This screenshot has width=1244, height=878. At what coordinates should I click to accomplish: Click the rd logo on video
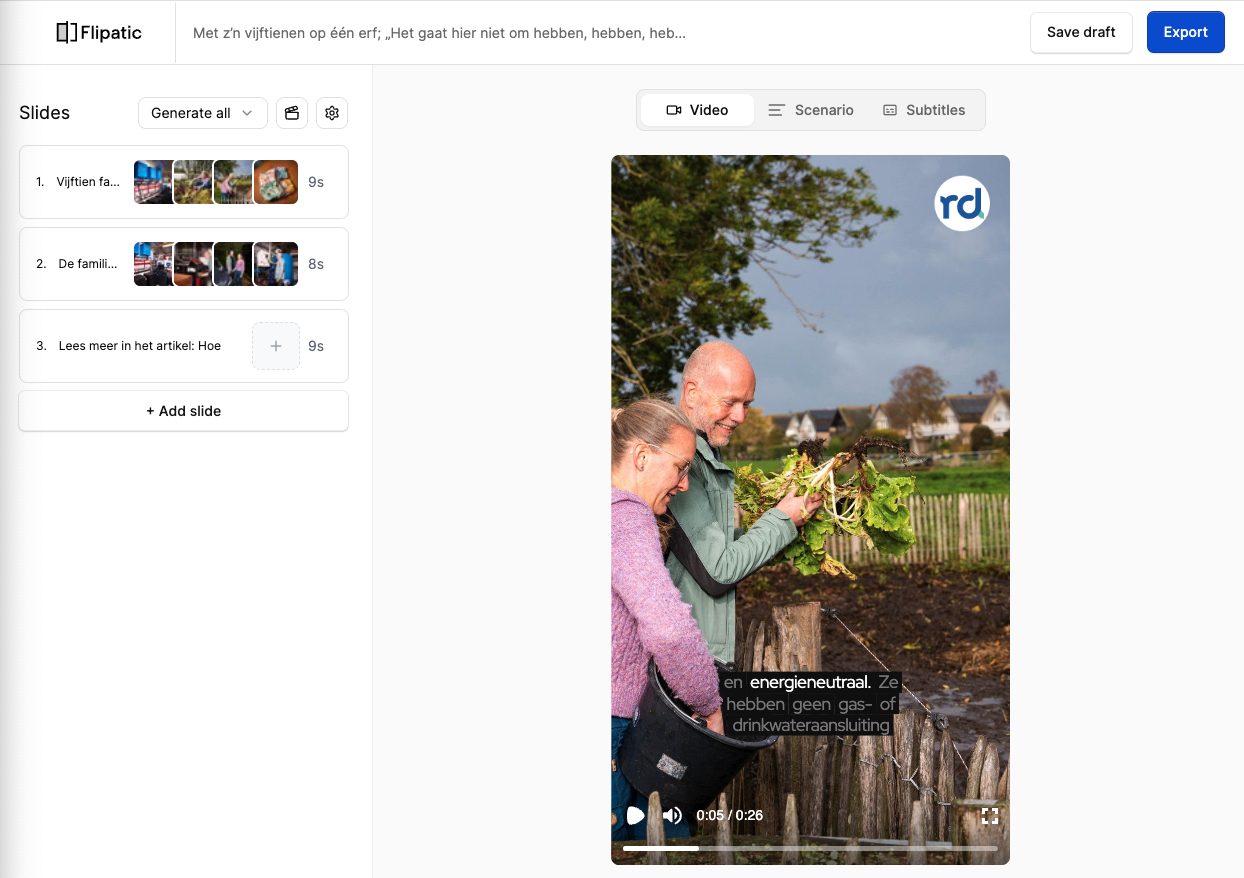coord(962,203)
